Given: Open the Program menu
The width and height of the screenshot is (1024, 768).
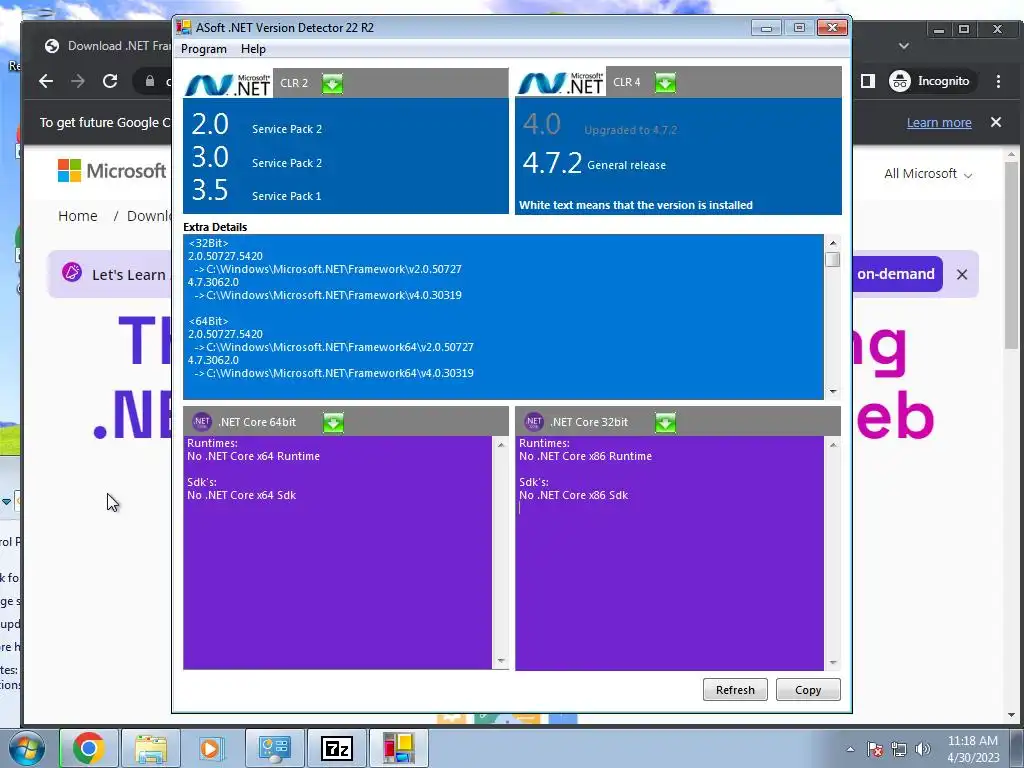Looking at the screenshot, I should (x=204, y=49).
